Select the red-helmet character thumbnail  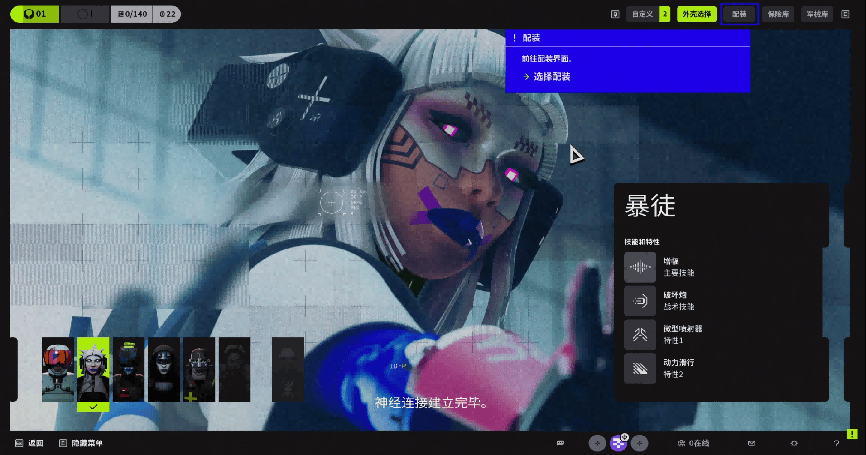[57, 369]
